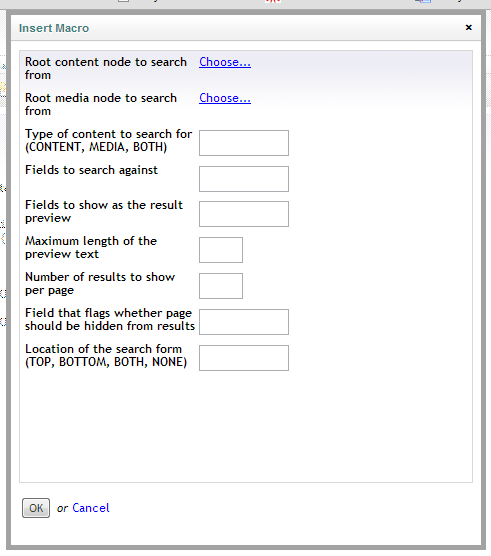Click the Fields to search against textbox
The image size is (491, 556).
click(244, 179)
